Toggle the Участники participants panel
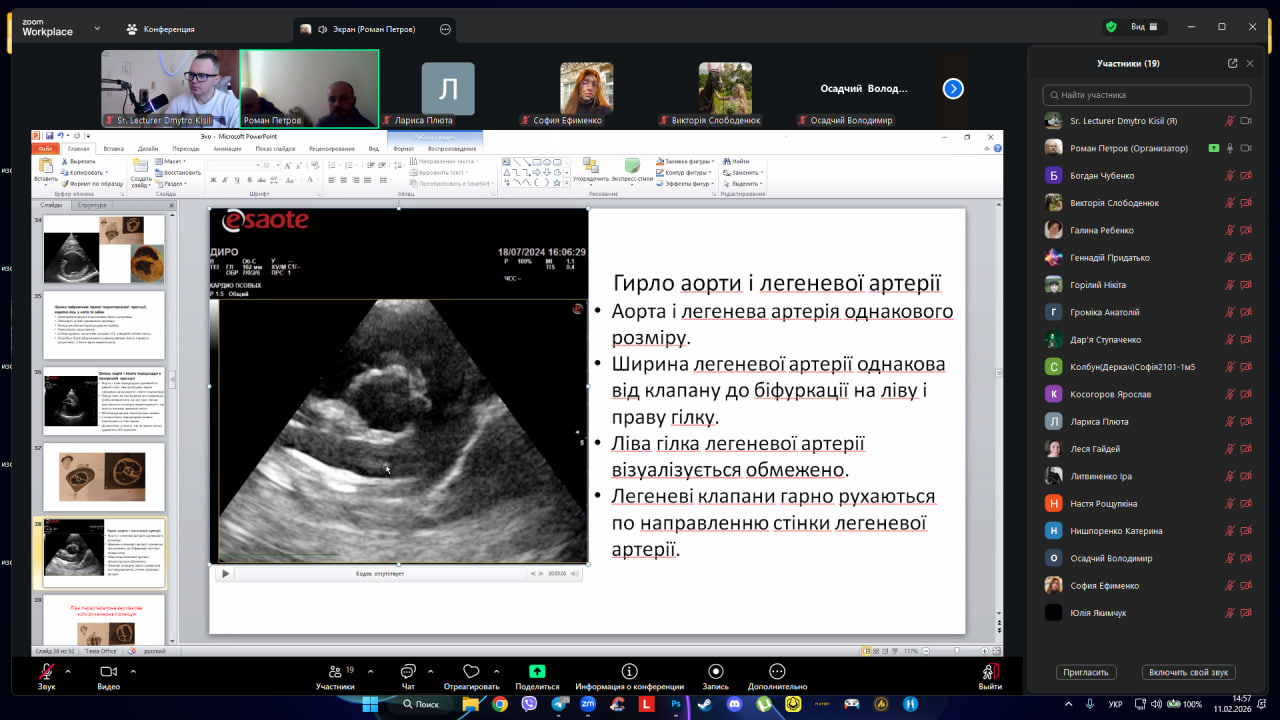 tap(335, 672)
